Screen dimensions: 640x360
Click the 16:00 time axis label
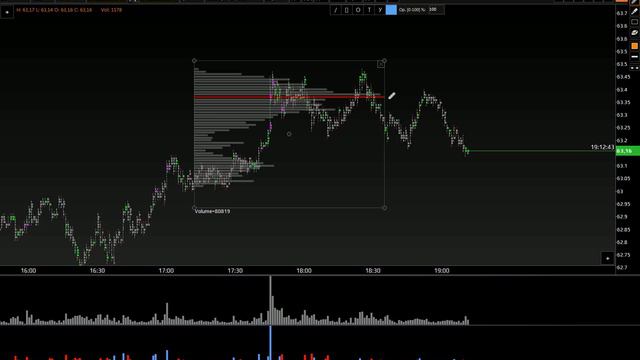click(29, 271)
